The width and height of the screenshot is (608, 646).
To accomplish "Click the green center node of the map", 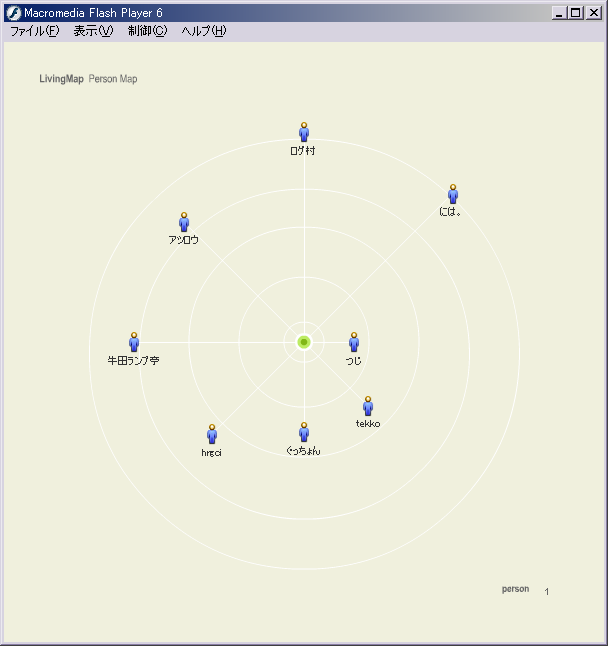I will (x=304, y=342).
